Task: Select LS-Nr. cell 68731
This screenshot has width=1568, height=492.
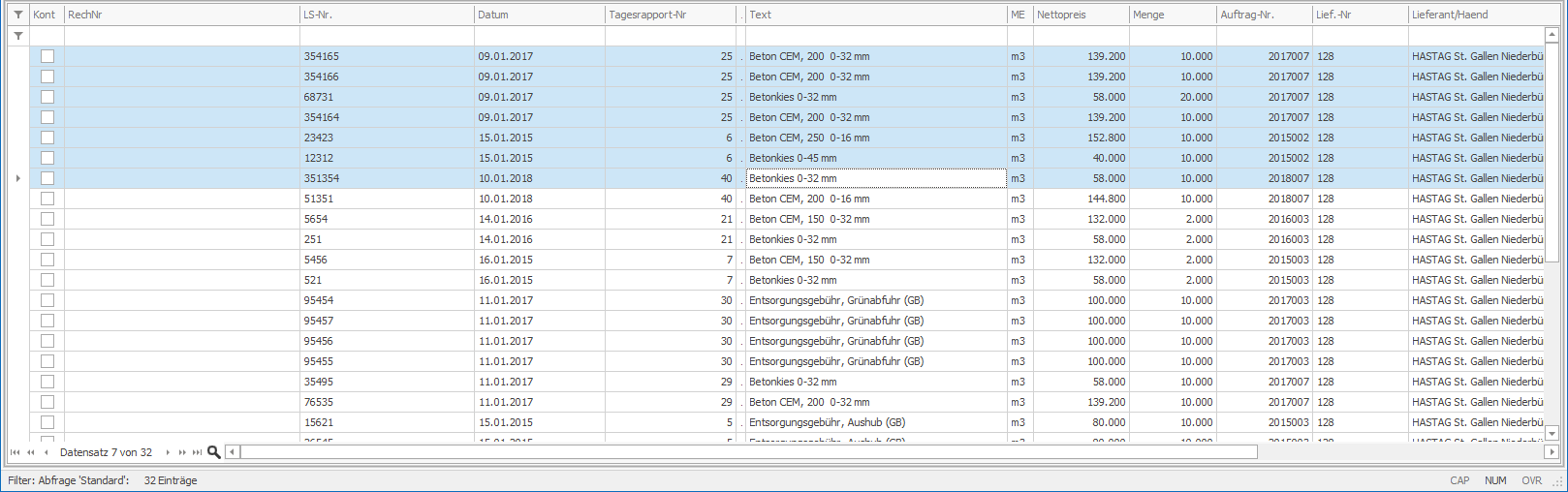Action: tap(387, 97)
